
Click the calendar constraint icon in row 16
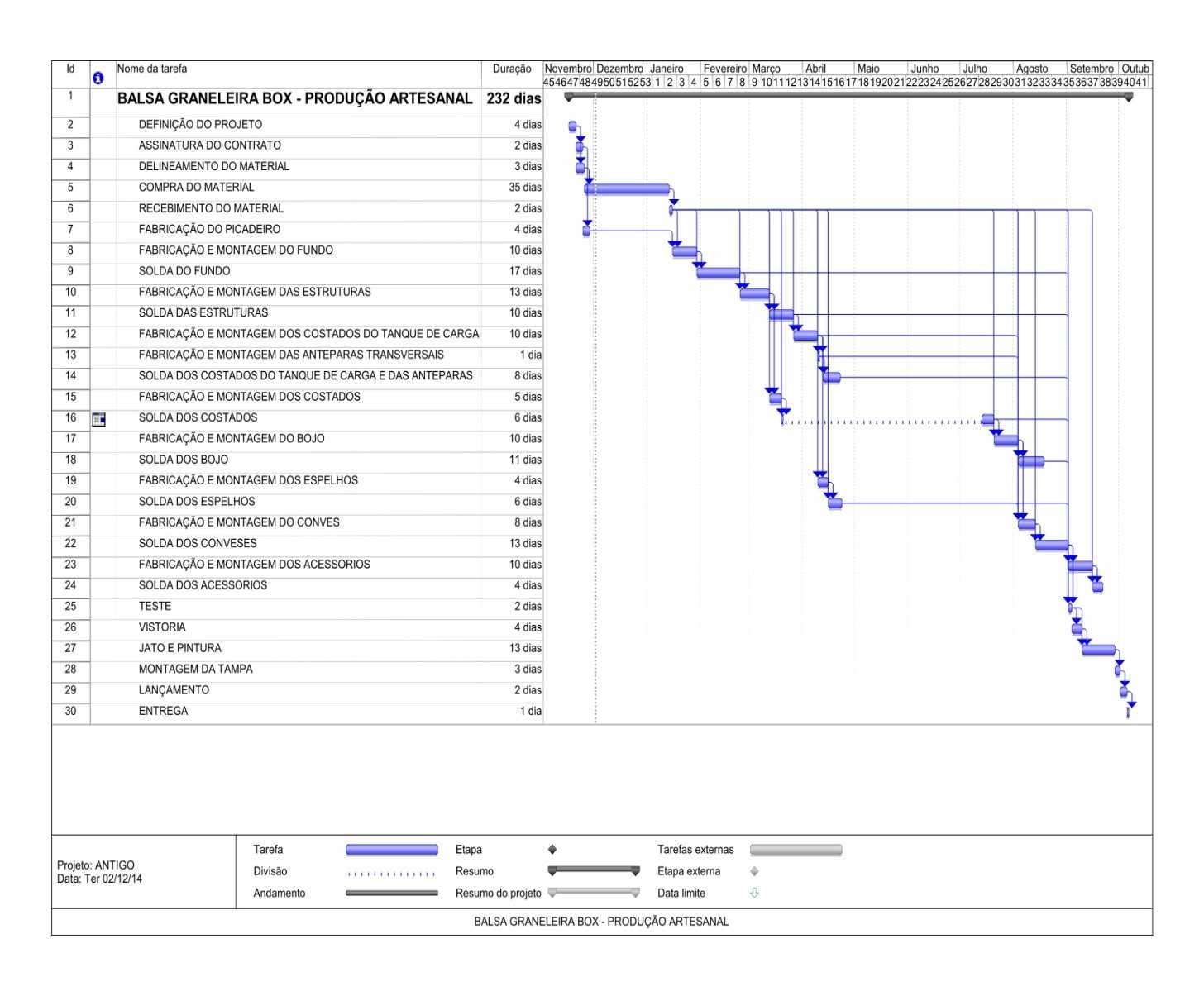[x=98, y=419]
